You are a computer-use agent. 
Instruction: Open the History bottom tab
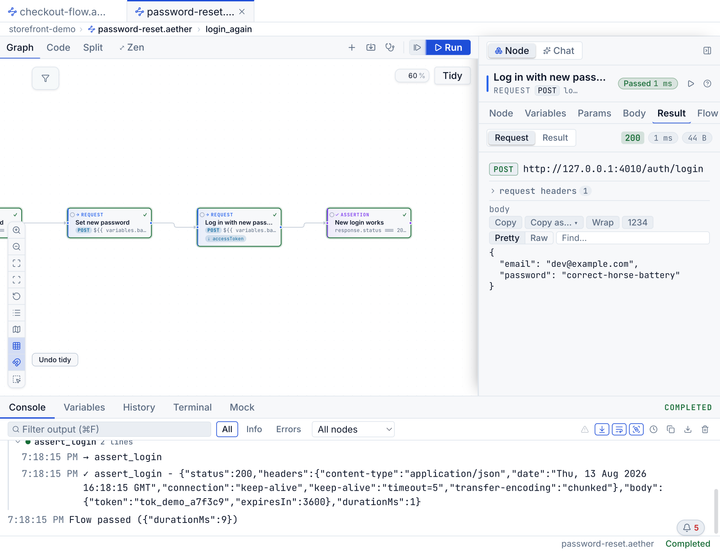[x=139, y=407]
